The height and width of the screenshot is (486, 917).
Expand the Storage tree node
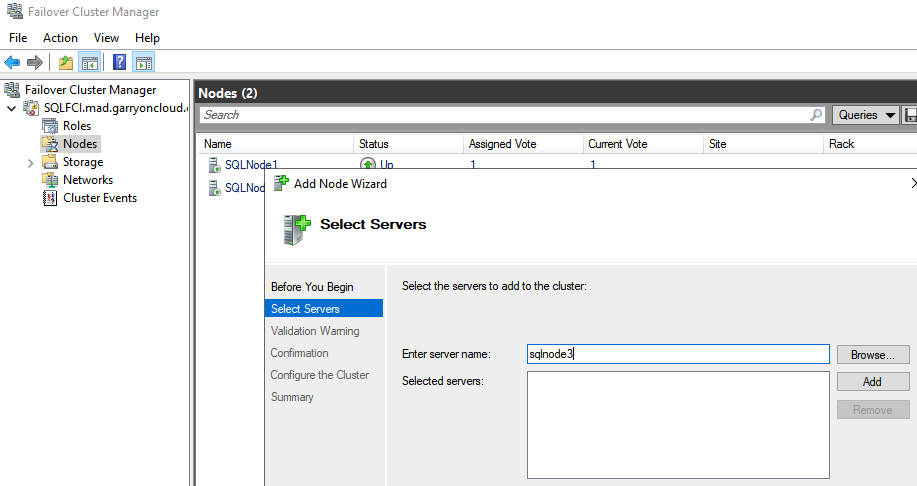click(x=30, y=163)
